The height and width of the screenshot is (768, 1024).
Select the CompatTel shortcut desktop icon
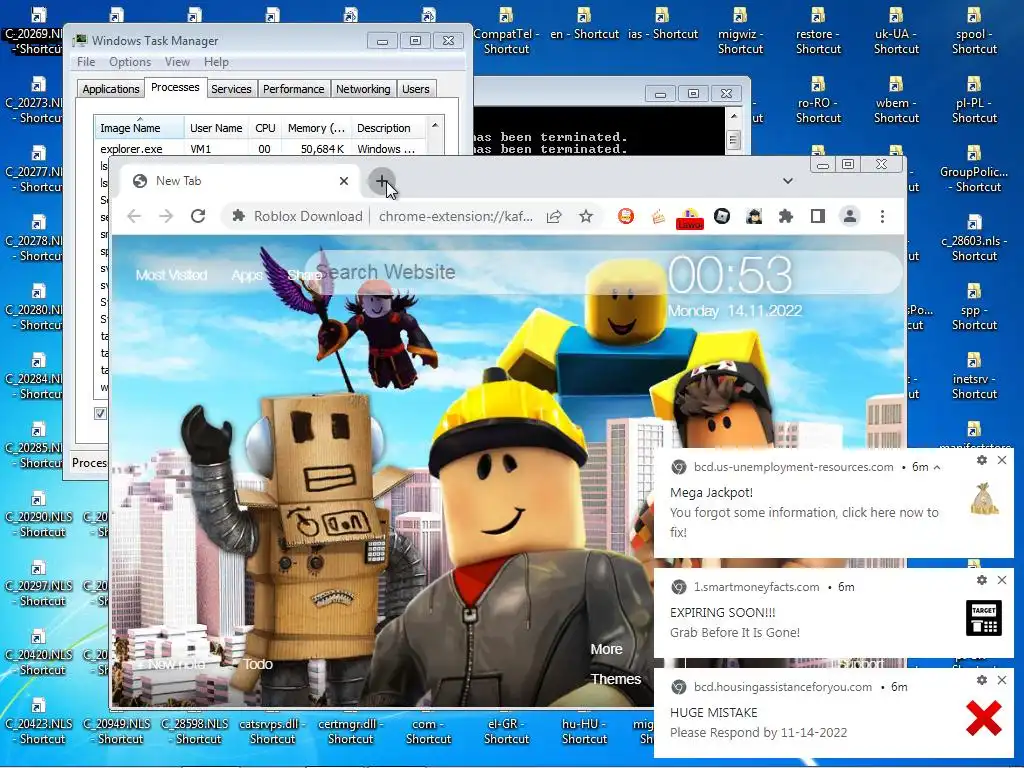(506, 31)
